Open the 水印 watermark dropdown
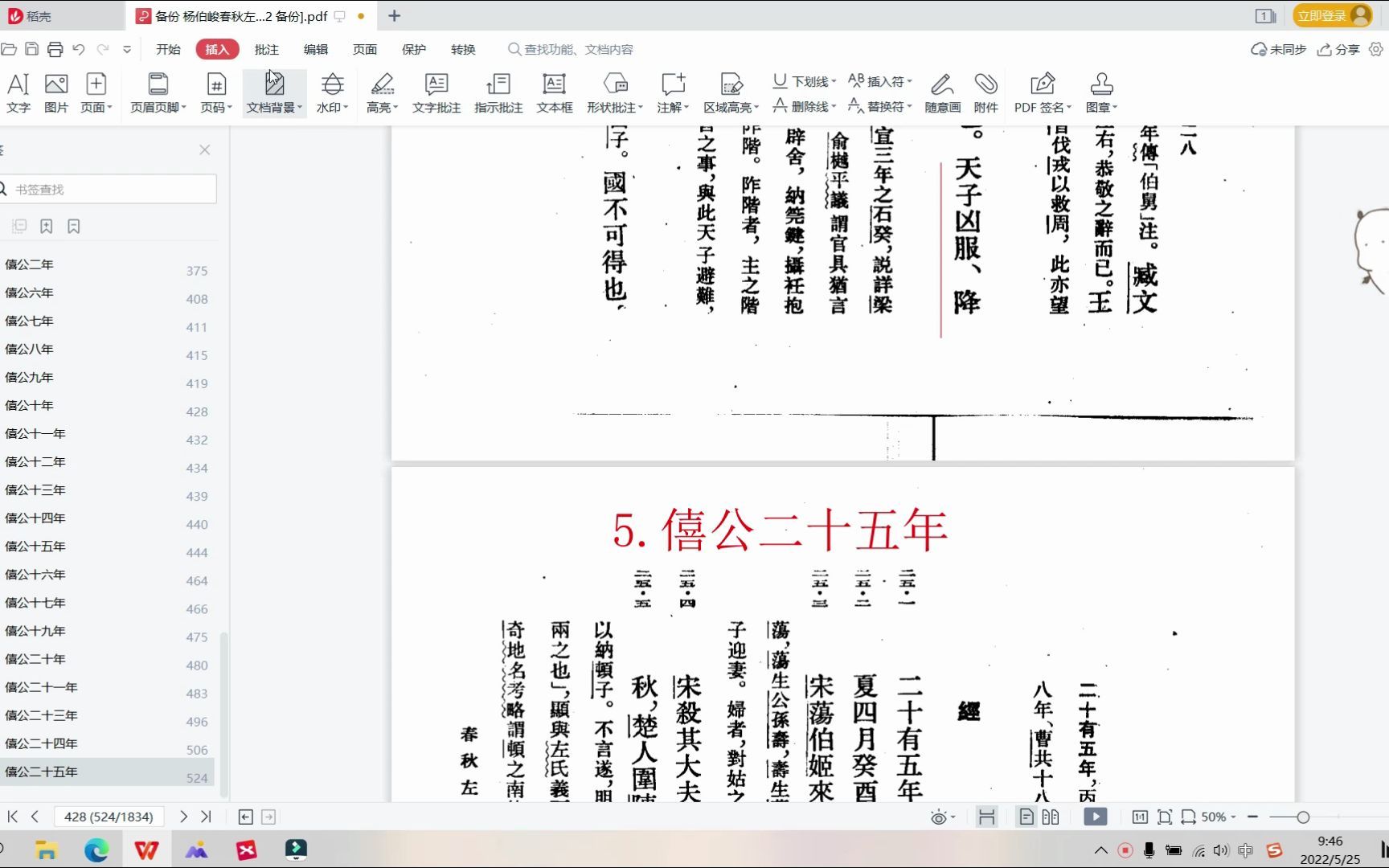The height and width of the screenshot is (868, 1389). (x=332, y=93)
